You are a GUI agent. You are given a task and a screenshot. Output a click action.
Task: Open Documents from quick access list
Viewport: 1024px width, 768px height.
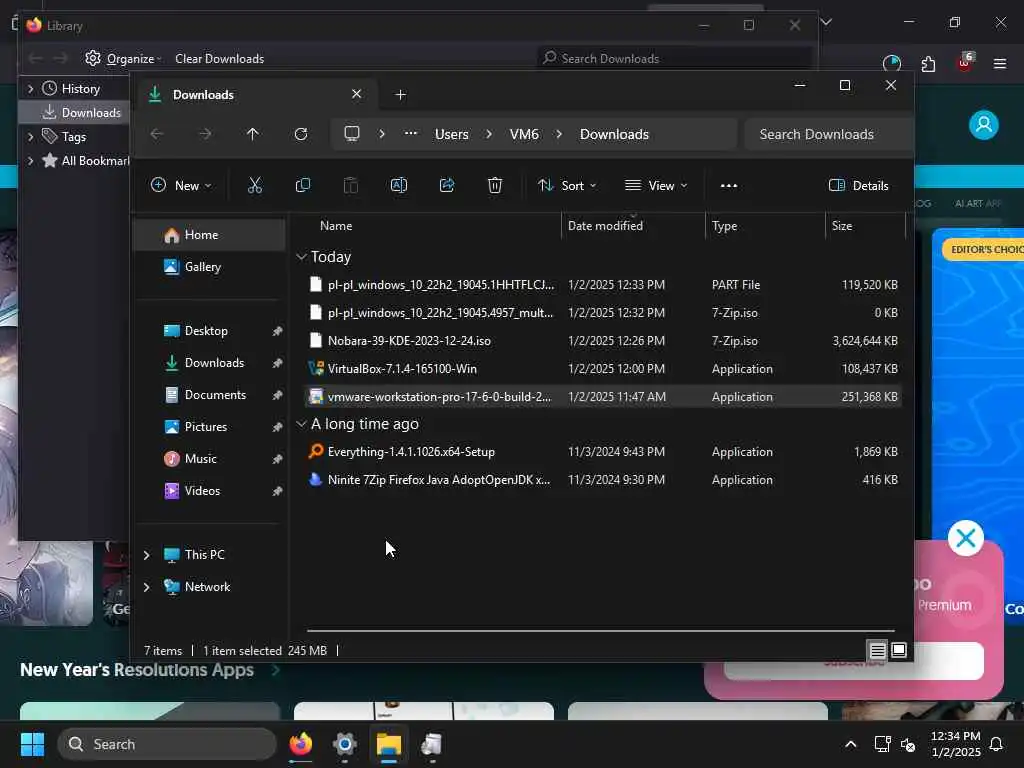[x=209, y=394]
